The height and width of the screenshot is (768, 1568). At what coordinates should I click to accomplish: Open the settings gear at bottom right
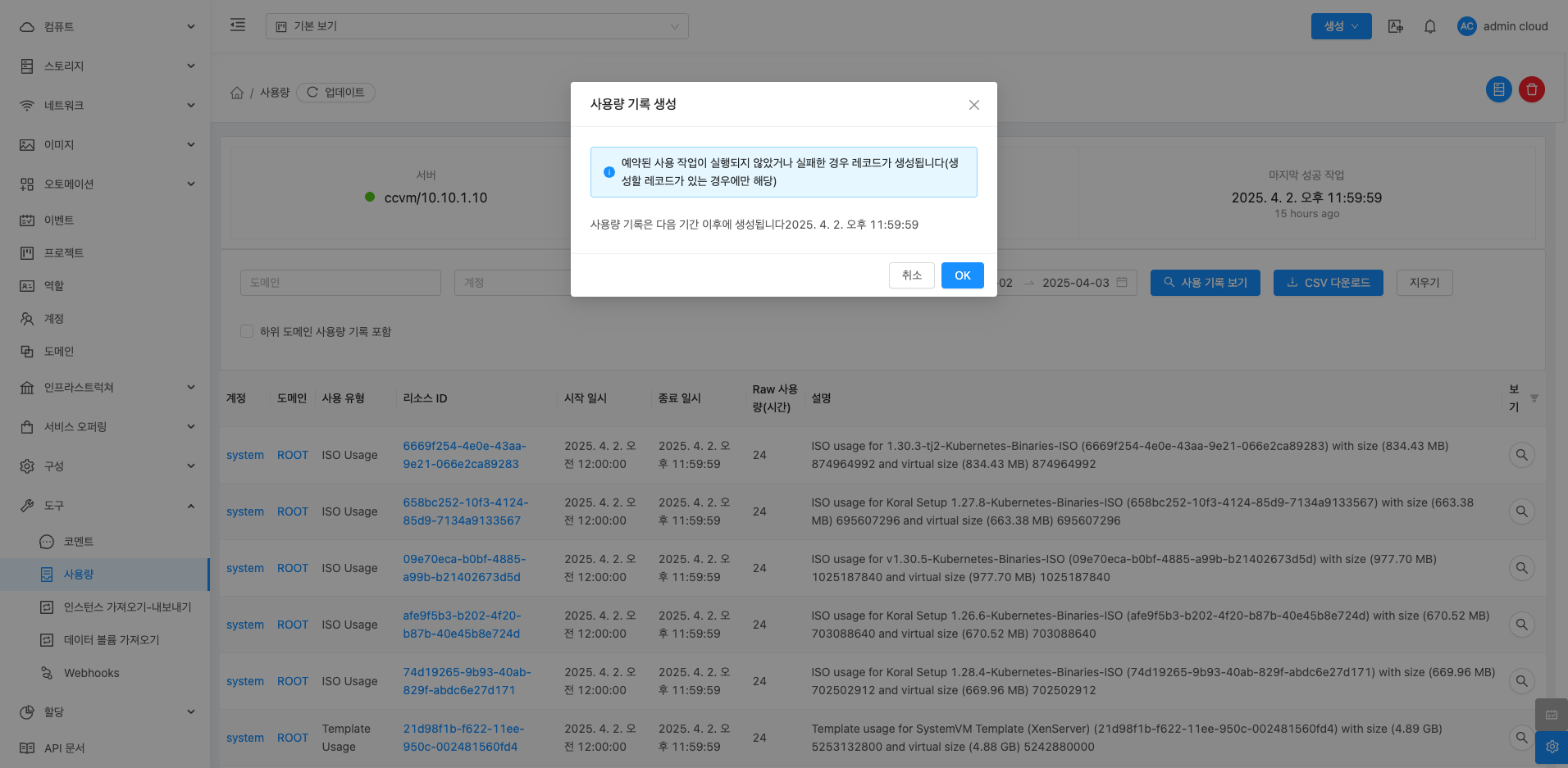click(1552, 747)
